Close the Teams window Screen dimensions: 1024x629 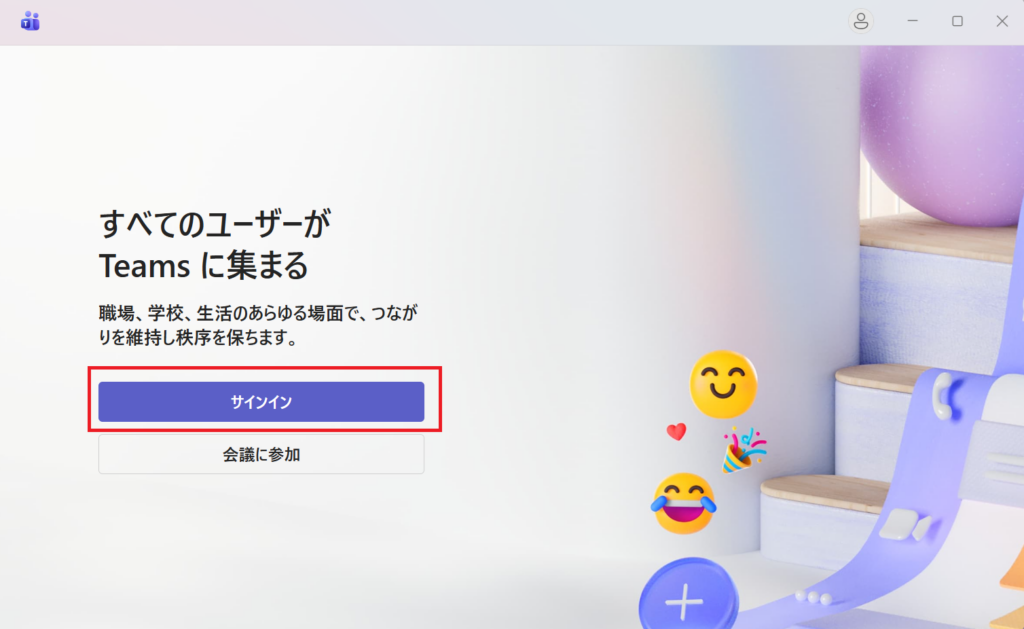(x=1002, y=22)
